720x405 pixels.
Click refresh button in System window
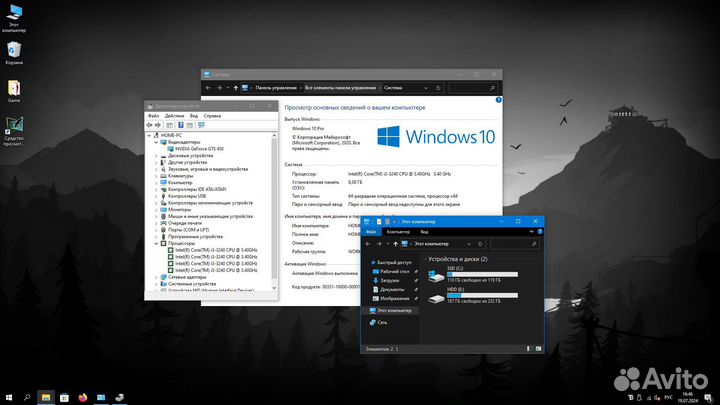(438, 88)
